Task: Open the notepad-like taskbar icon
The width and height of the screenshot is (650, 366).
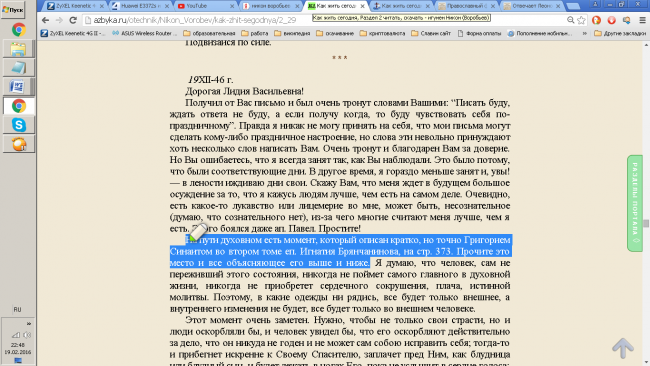Action: pyautogui.click(x=18, y=68)
